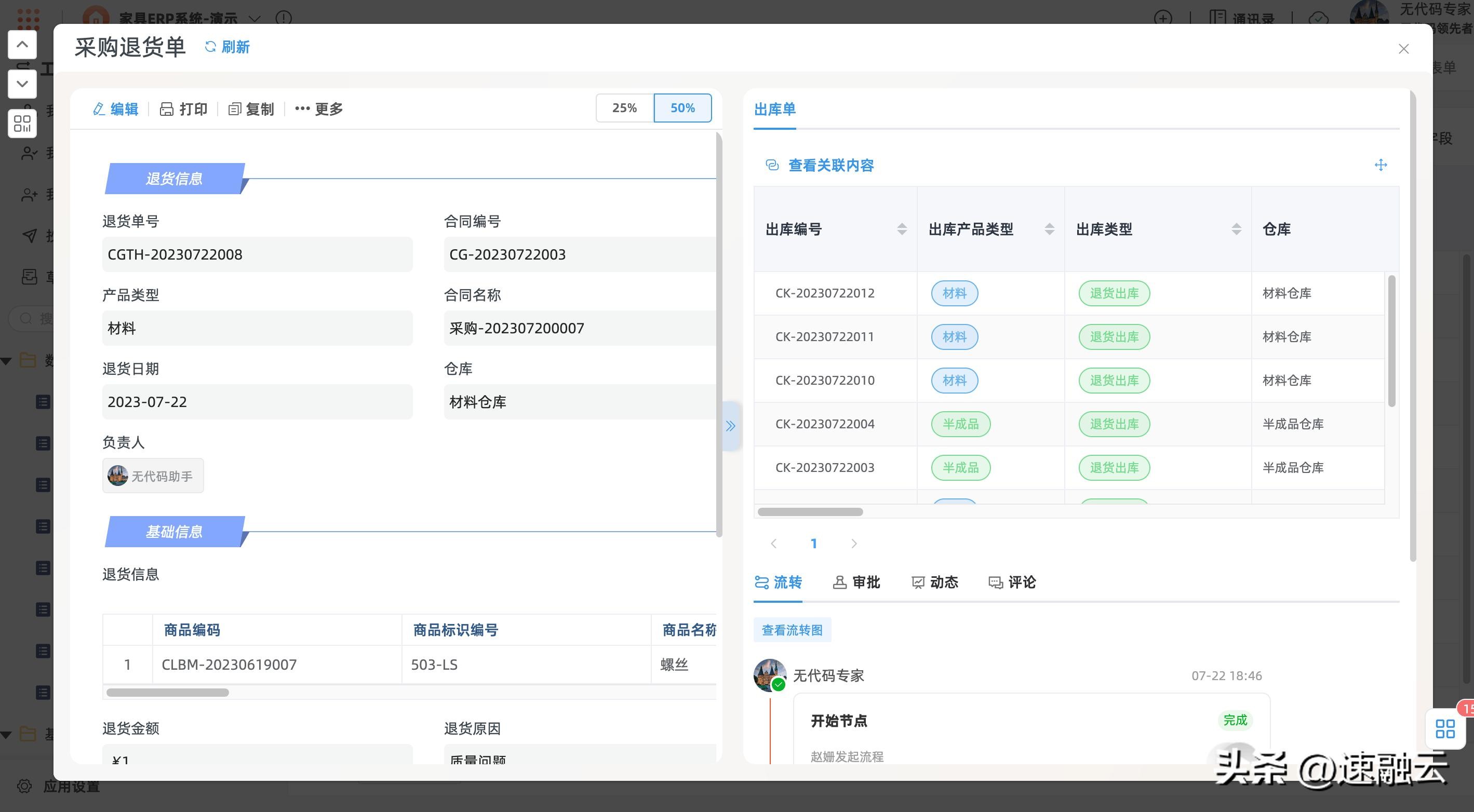Click the 打印 print button
The width and height of the screenshot is (1474, 812).
(x=184, y=109)
